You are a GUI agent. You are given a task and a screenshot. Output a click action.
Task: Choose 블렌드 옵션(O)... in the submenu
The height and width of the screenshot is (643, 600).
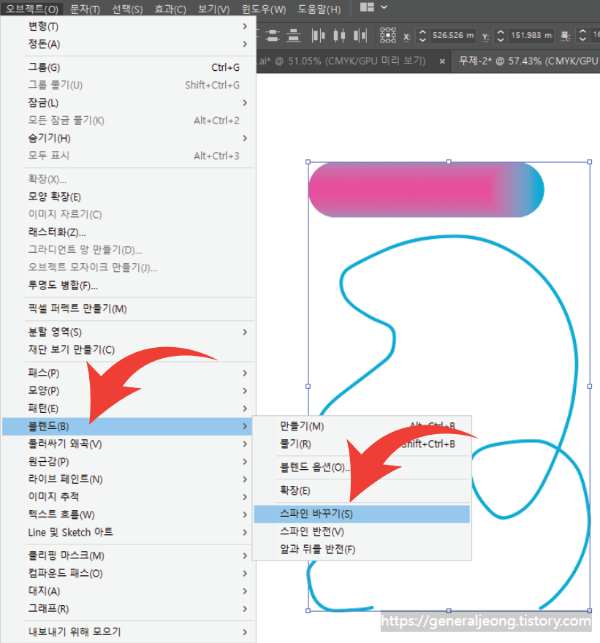pyautogui.click(x=362, y=467)
